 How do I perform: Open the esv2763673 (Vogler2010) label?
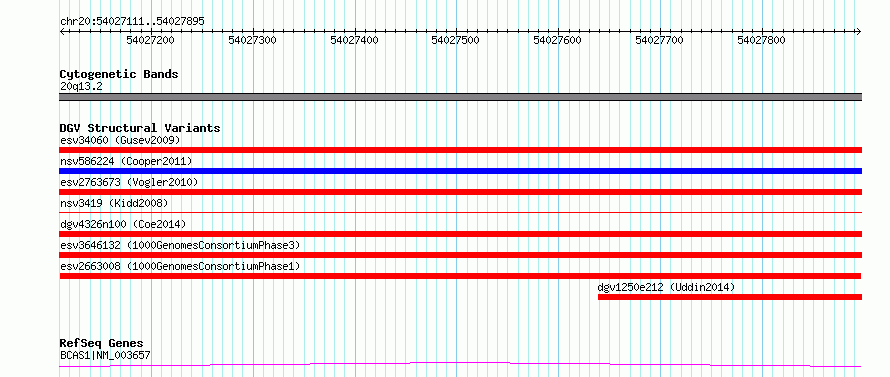tap(129, 182)
